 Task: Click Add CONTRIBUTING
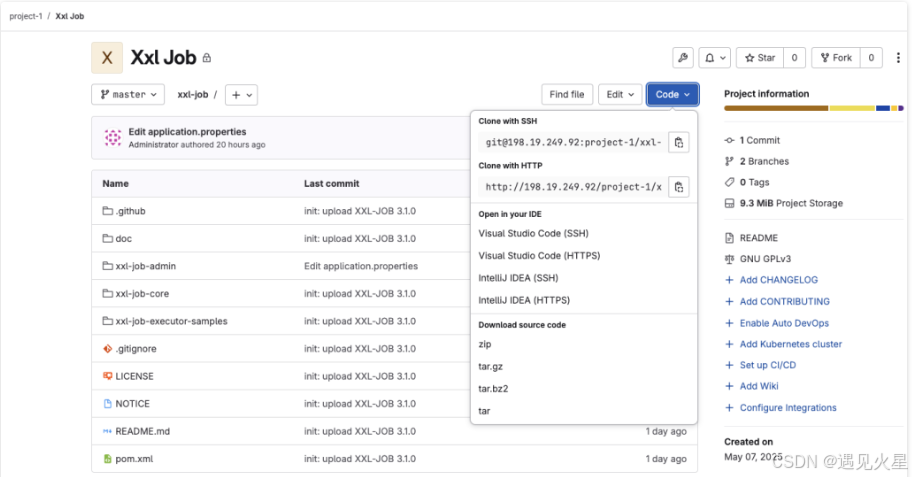coord(785,301)
